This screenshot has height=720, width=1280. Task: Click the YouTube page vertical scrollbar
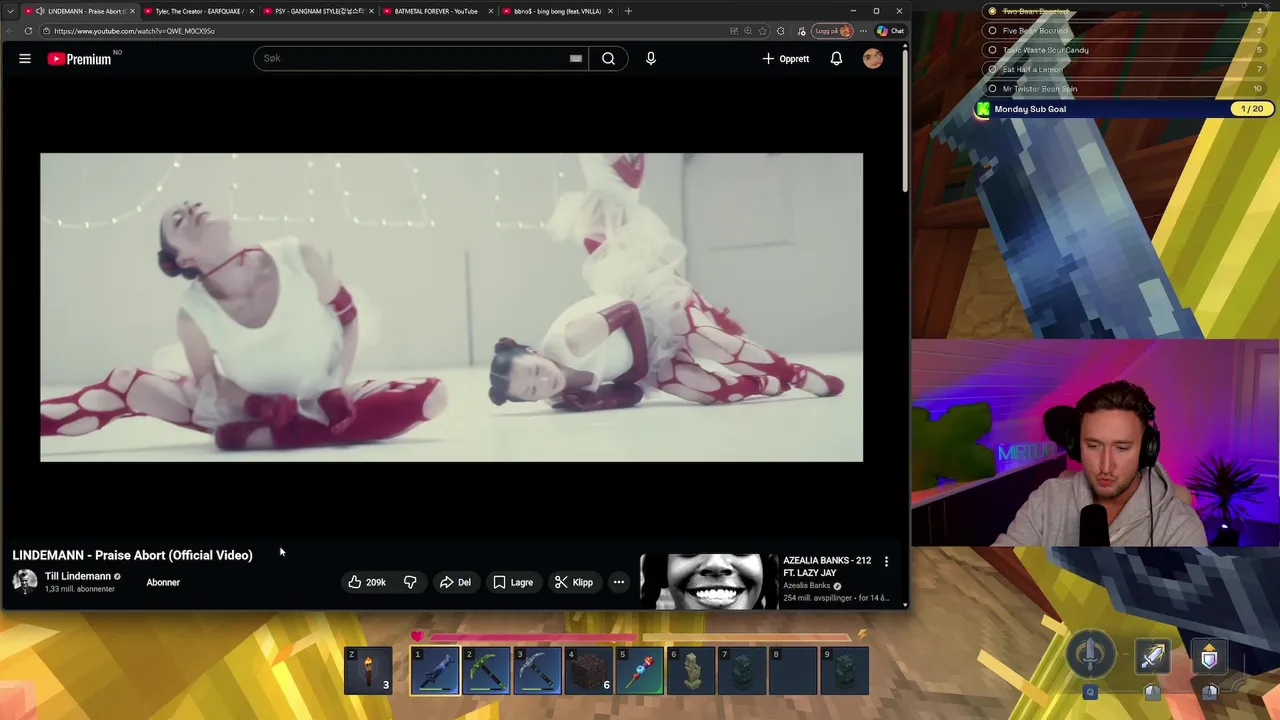(x=905, y=120)
